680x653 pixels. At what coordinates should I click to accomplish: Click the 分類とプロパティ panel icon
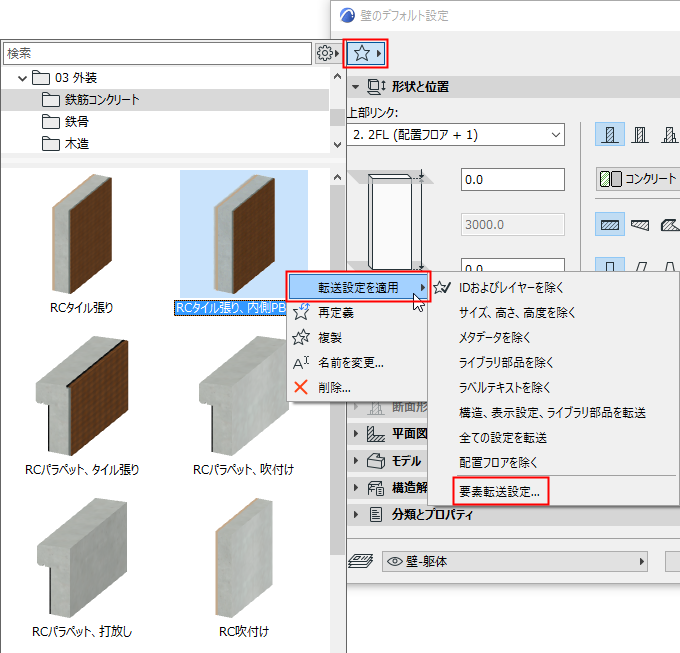(376, 514)
